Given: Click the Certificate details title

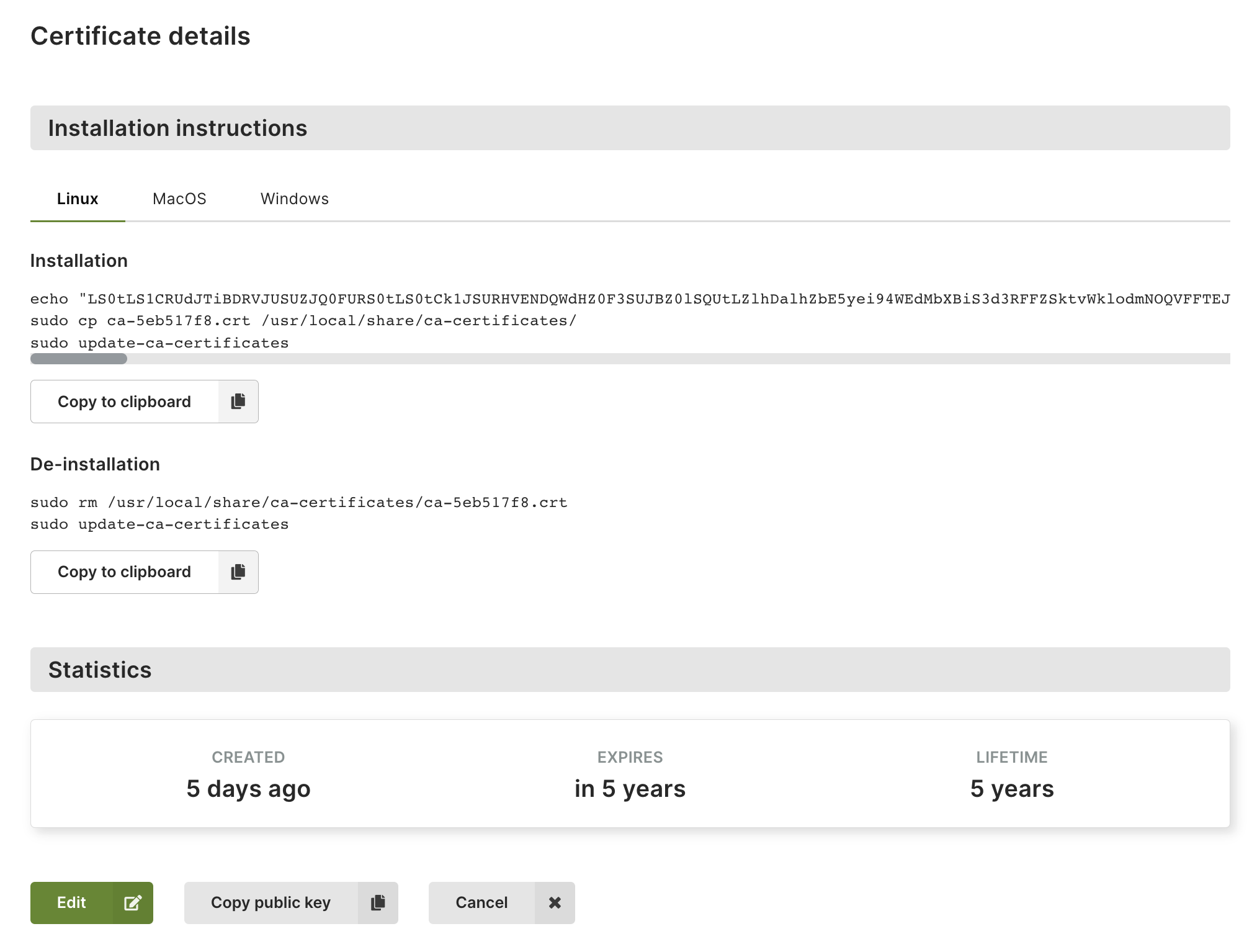Looking at the screenshot, I should pos(140,36).
